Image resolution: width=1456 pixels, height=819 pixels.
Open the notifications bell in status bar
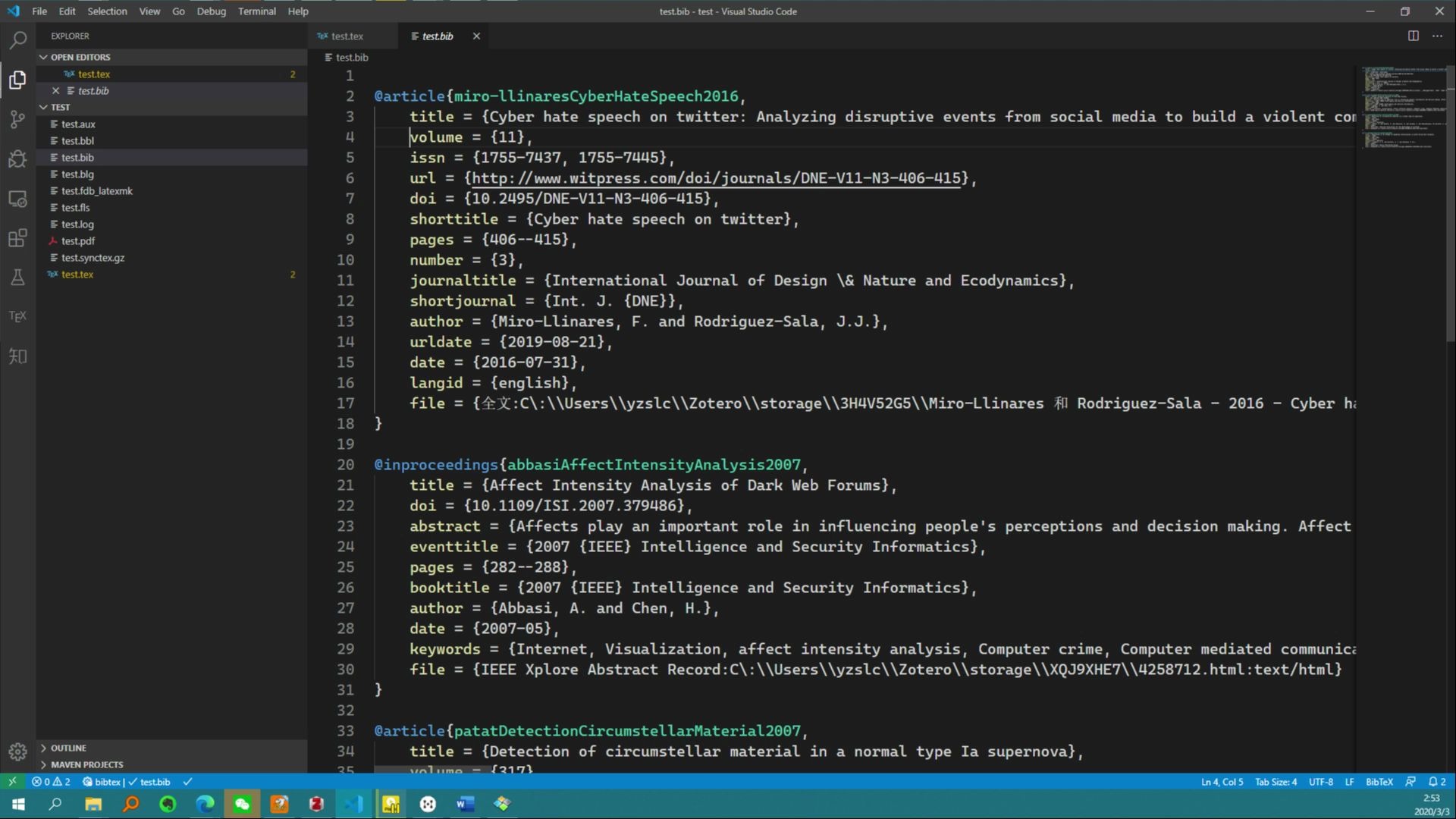1436,782
